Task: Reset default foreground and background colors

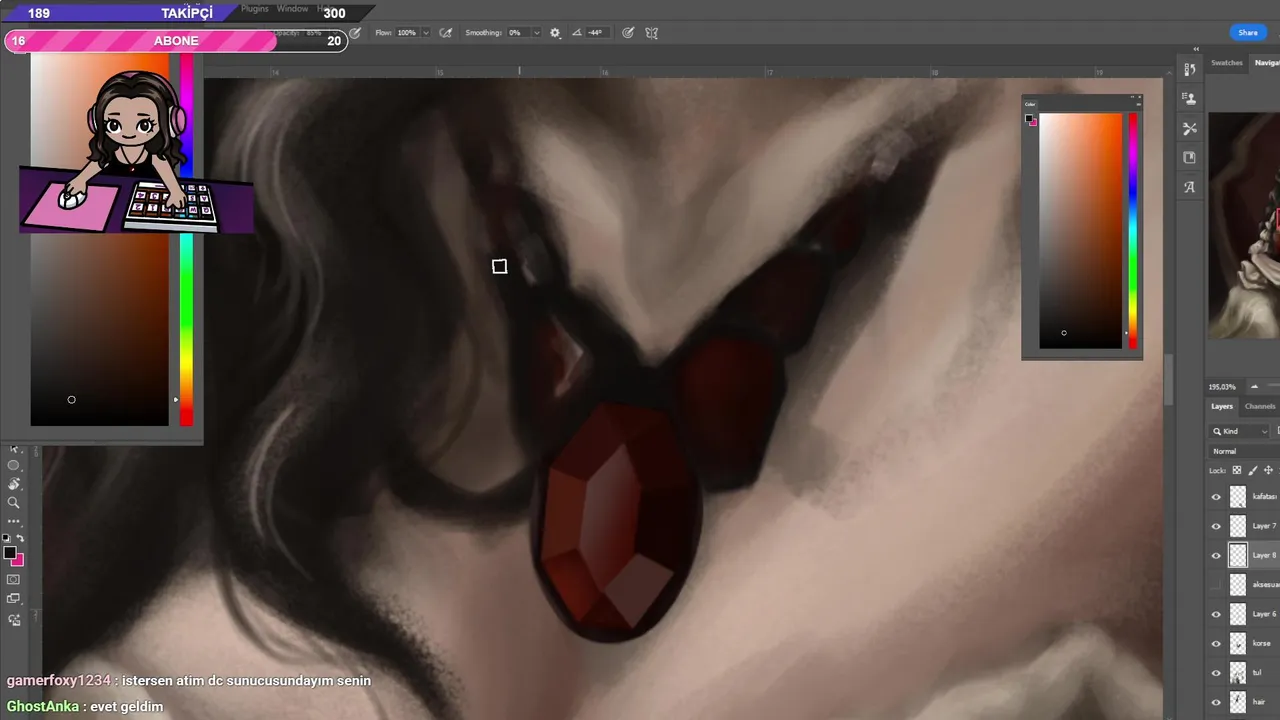Action: click(7, 538)
